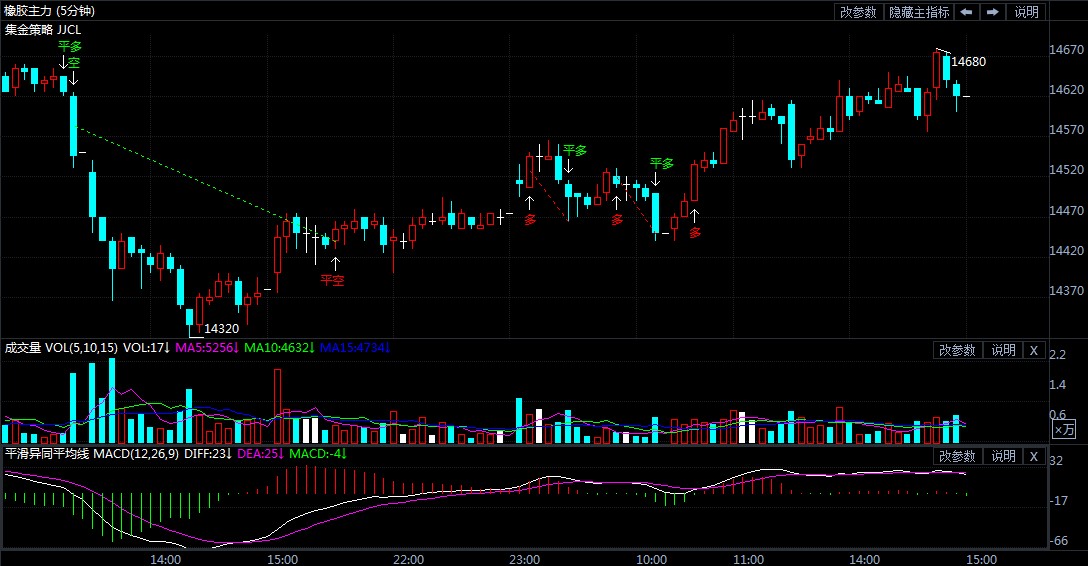This screenshot has height=566, width=1088.
Task: Click the 14320 low price marker
Action: click(x=221, y=329)
